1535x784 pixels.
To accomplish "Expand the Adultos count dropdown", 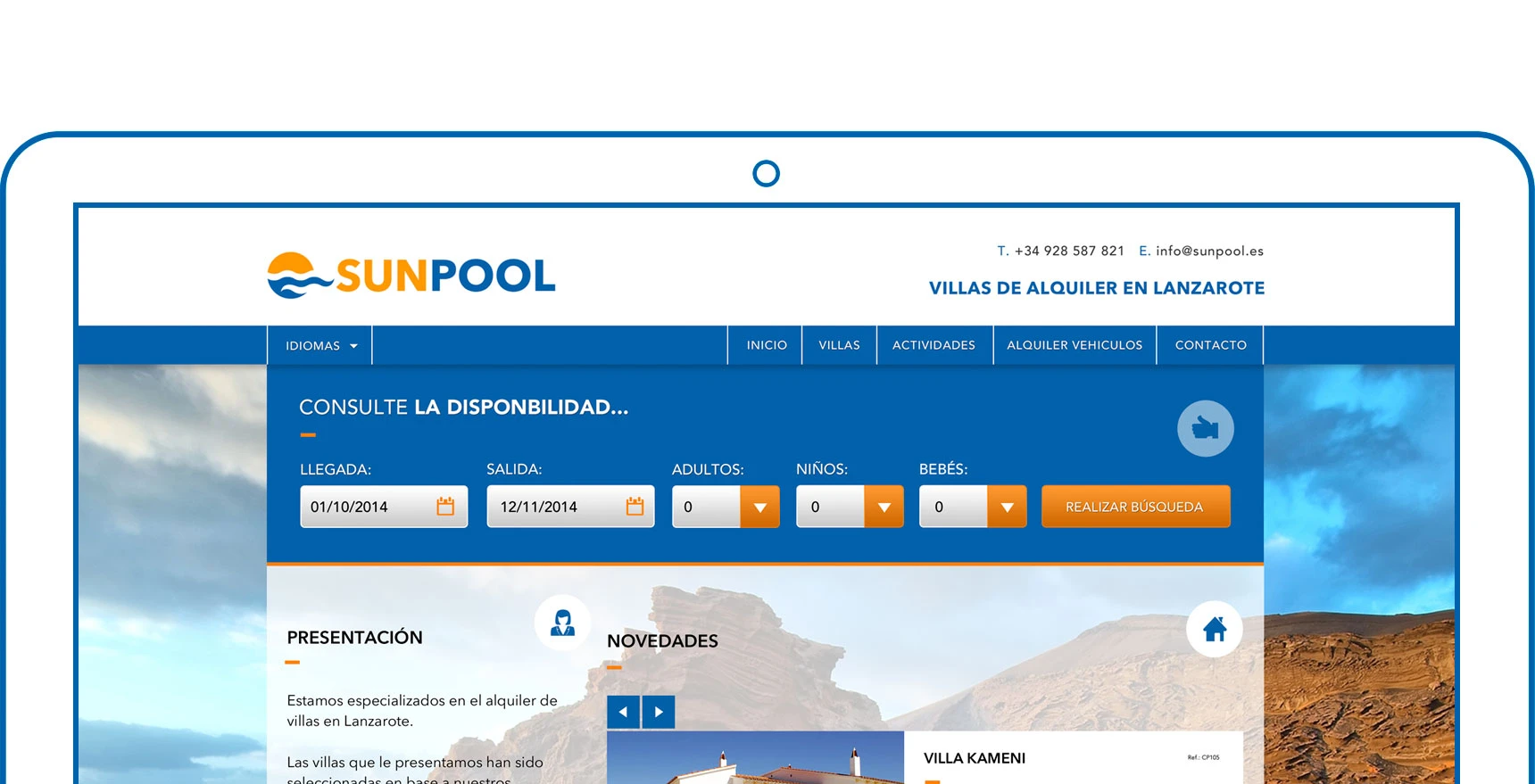I will 759,507.
